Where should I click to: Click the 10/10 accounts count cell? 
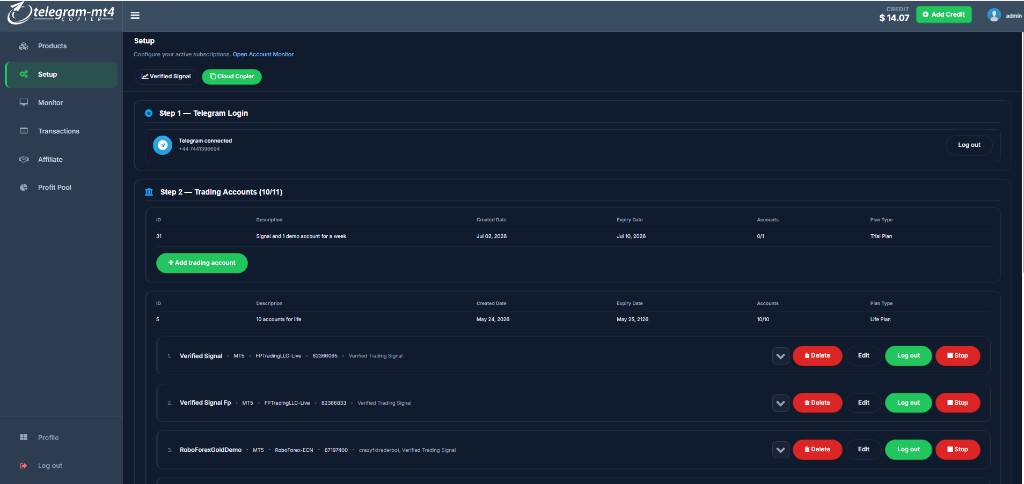(762, 319)
